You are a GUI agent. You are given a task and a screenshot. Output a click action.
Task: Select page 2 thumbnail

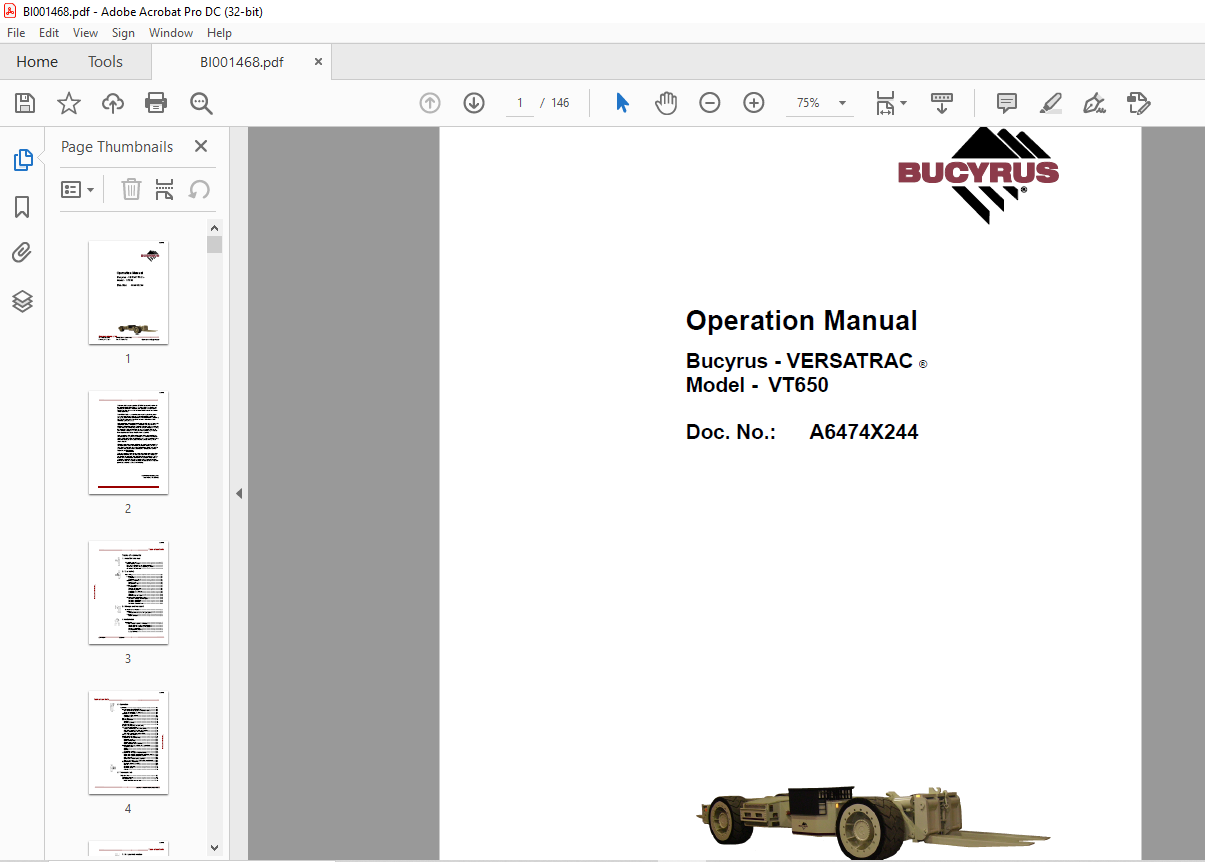(x=128, y=442)
